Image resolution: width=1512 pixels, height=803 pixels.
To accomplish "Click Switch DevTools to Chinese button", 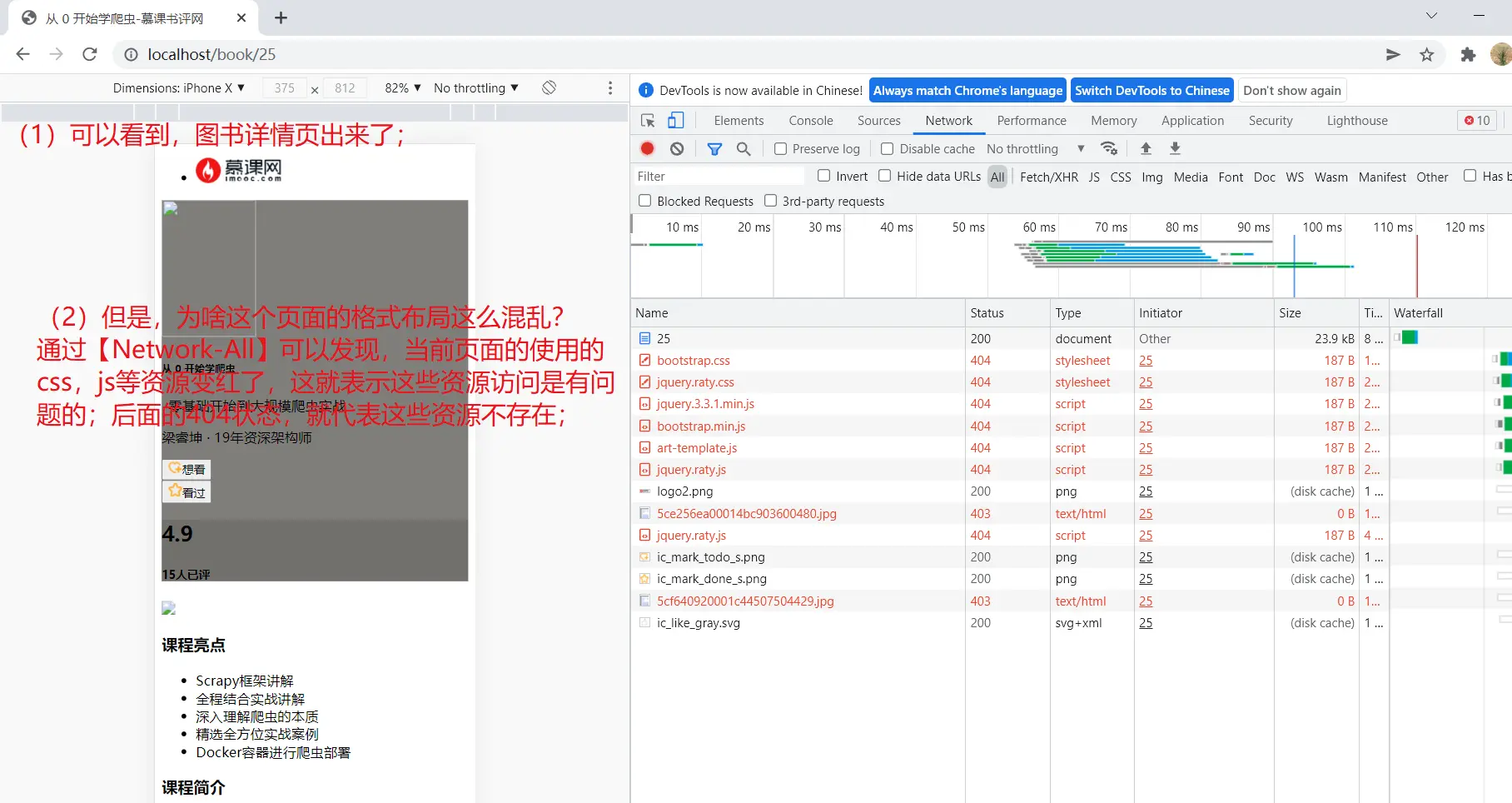I will tap(1151, 91).
